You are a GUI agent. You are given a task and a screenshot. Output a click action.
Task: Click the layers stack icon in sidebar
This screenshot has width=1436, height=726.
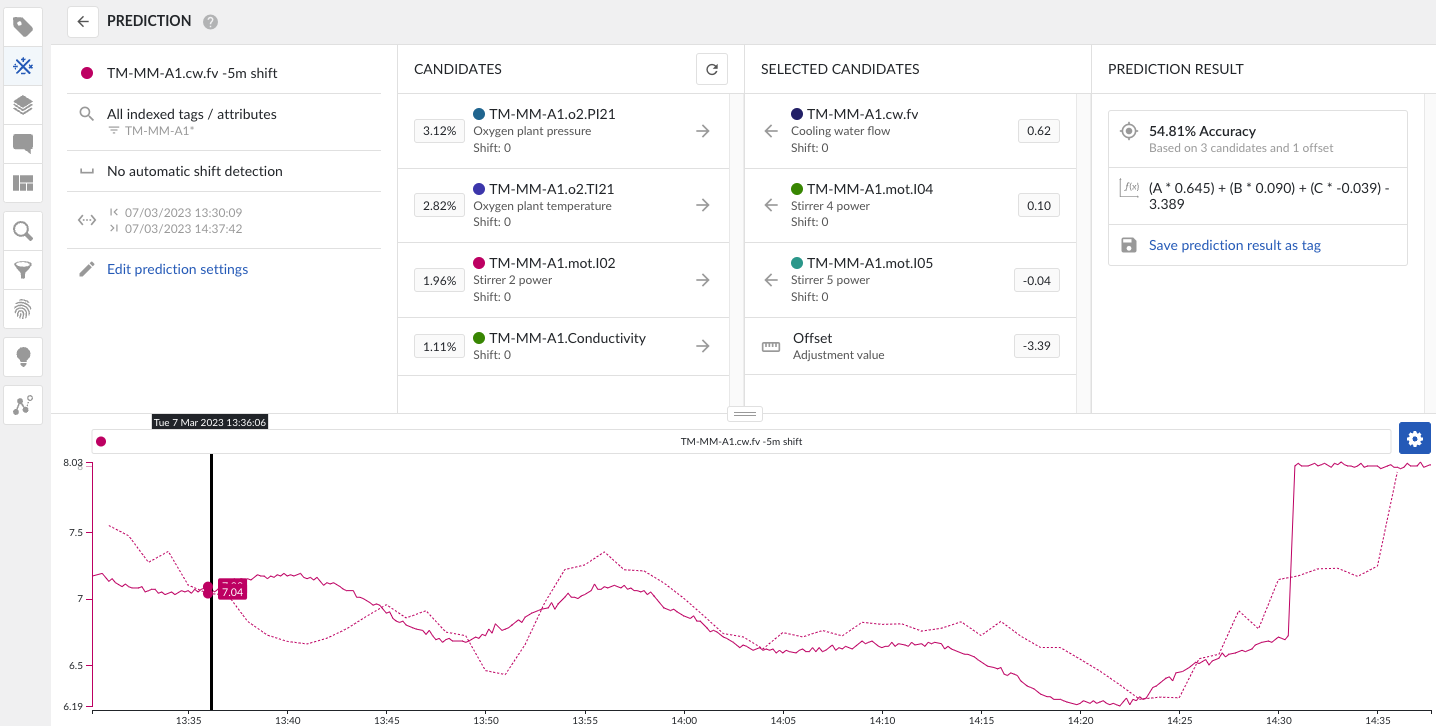[23, 104]
